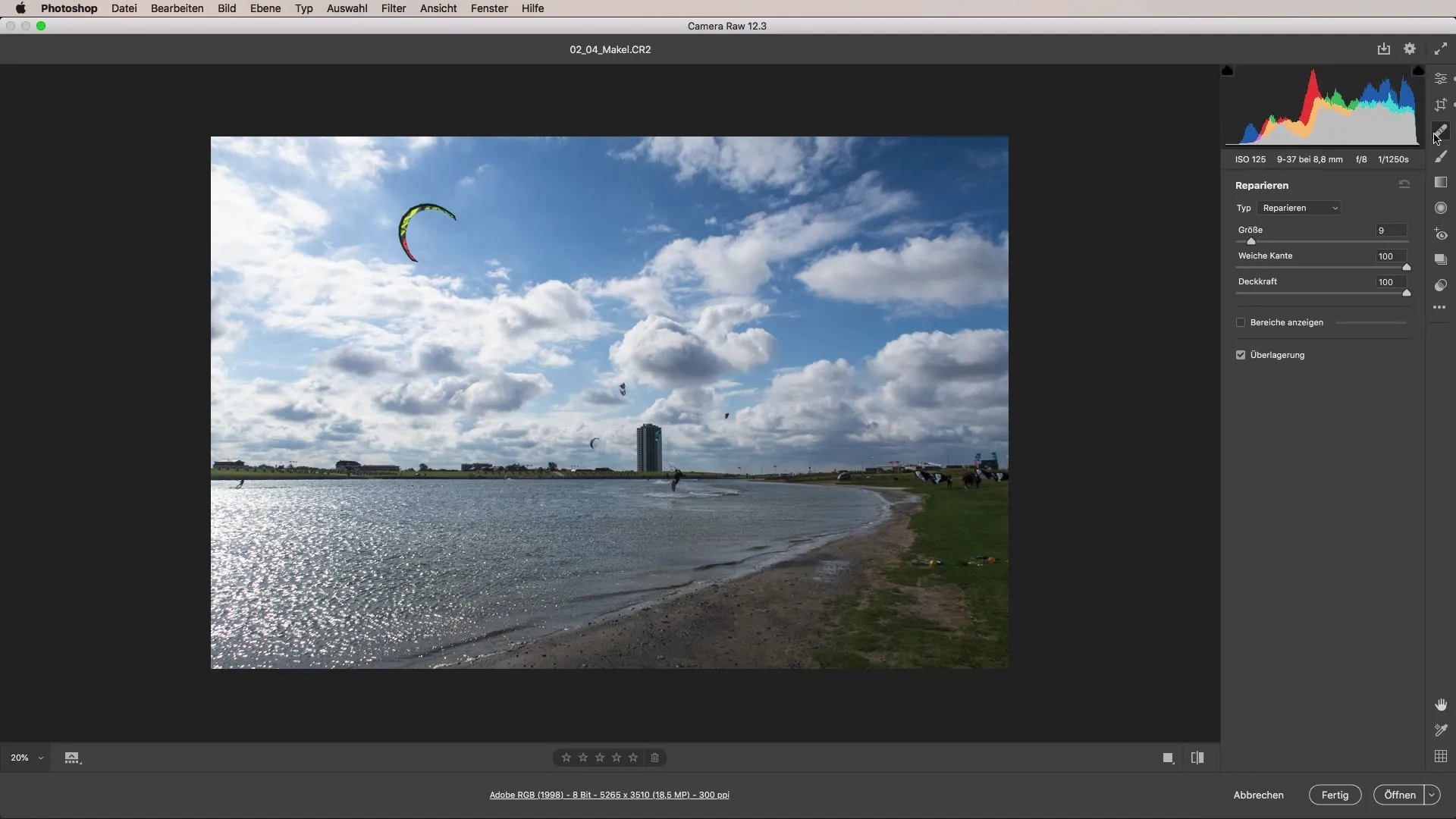The width and height of the screenshot is (1456, 819).
Task: Set rating to three stars
Action: pyautogui.click(x=600, y=758)
